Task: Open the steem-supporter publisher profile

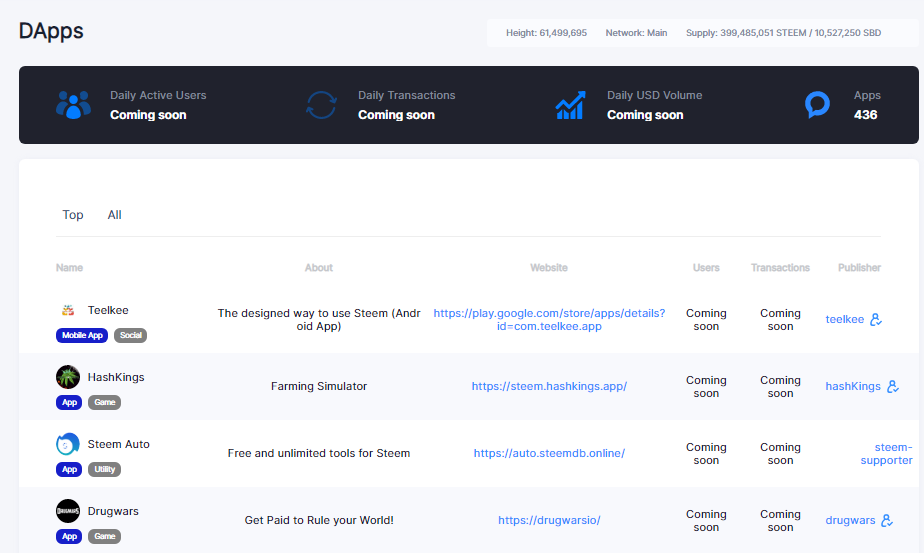Action: point(886,453)
